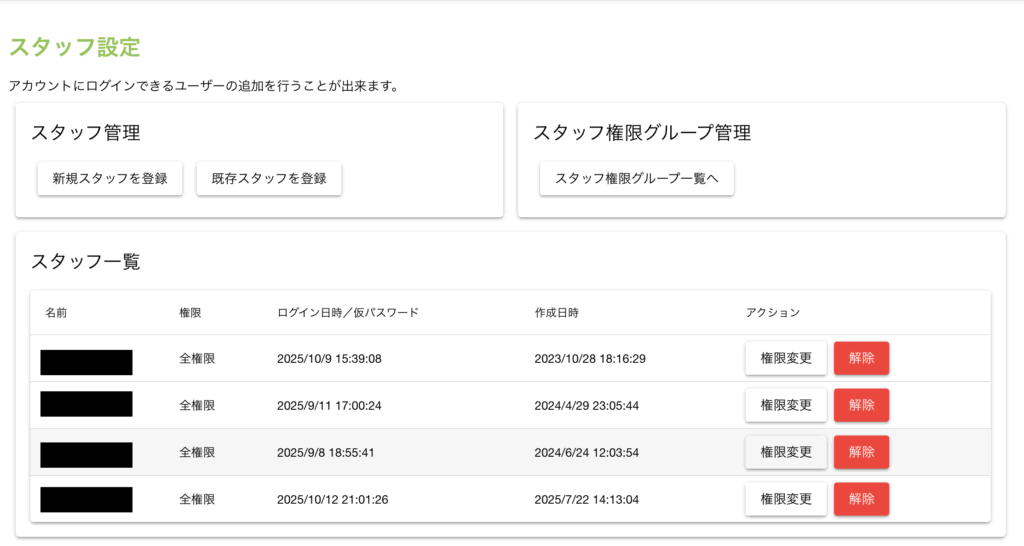Click the スタッフ一覧 section heading
This screenshot has height=546, width=1024.
click(85, 262)
